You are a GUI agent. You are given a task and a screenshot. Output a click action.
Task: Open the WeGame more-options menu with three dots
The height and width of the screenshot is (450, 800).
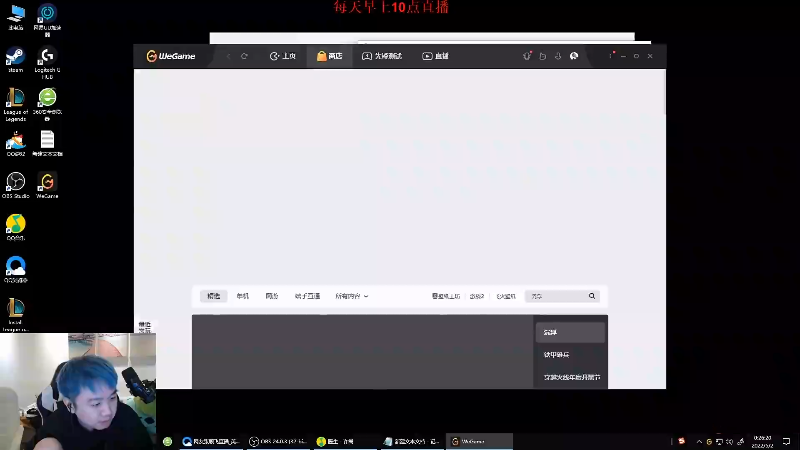611,56
